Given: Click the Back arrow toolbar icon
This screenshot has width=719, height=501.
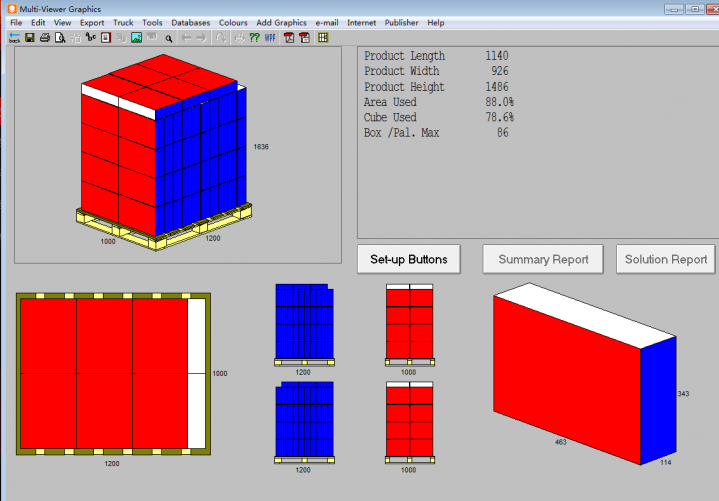Looking at the screenshot, I should tap(14, 38).
